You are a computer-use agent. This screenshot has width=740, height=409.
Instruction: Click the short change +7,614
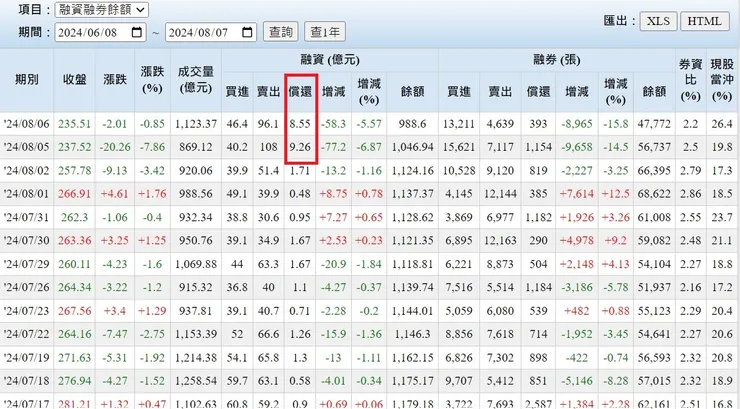[x=576, y=194]
